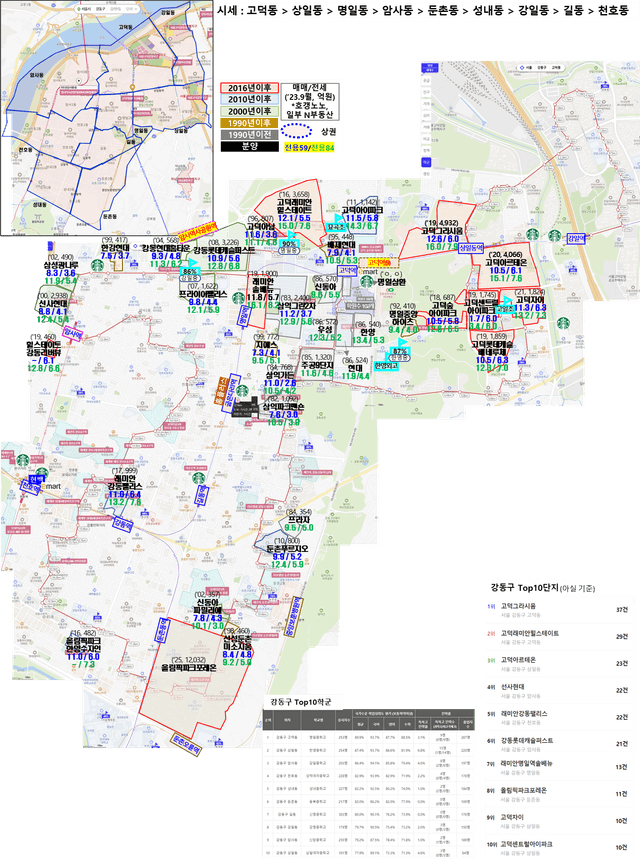This screenshot has width=640, height=860.
Task: Click the emart logo beside 천호역
Action: pyautogui.click(x=50, y=486)
